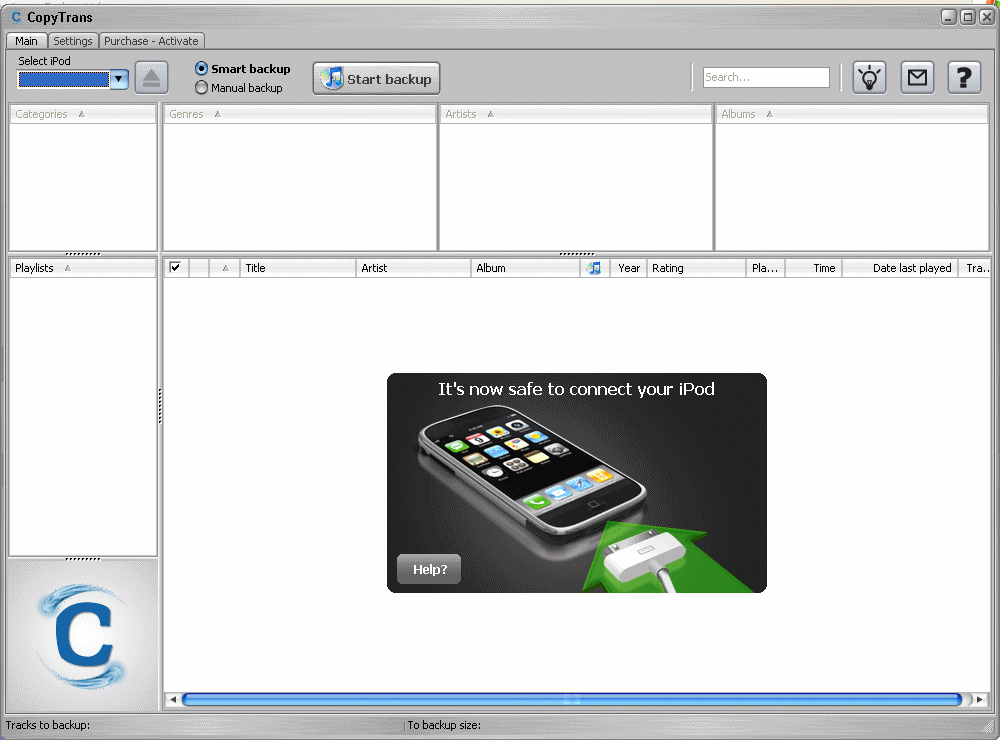The width and height of the screenshot is (1000, 740).
Task: Sort tracks by Date last played column
Action: (902, 268)
